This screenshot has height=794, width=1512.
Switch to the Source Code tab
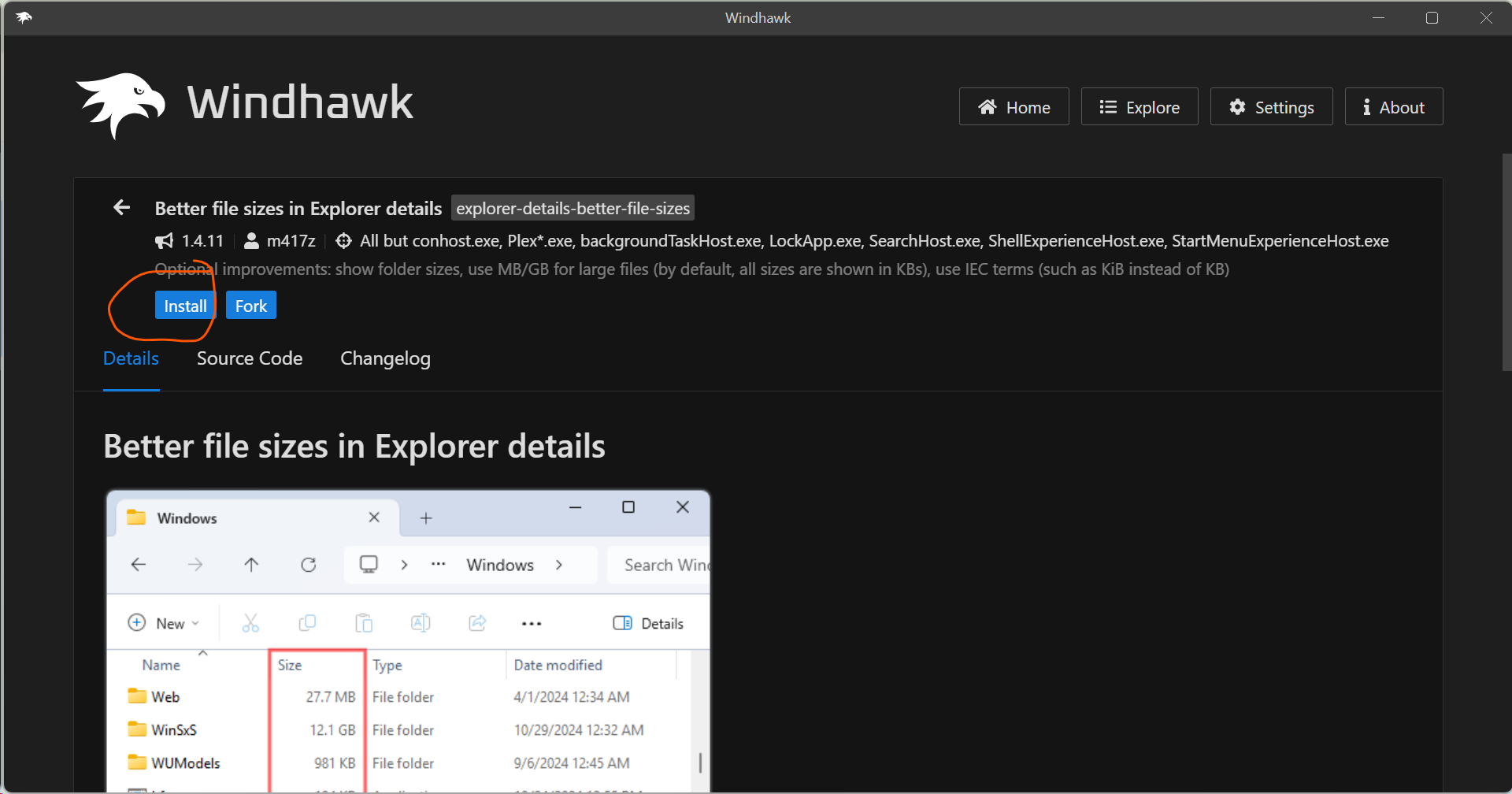point(250,358)
